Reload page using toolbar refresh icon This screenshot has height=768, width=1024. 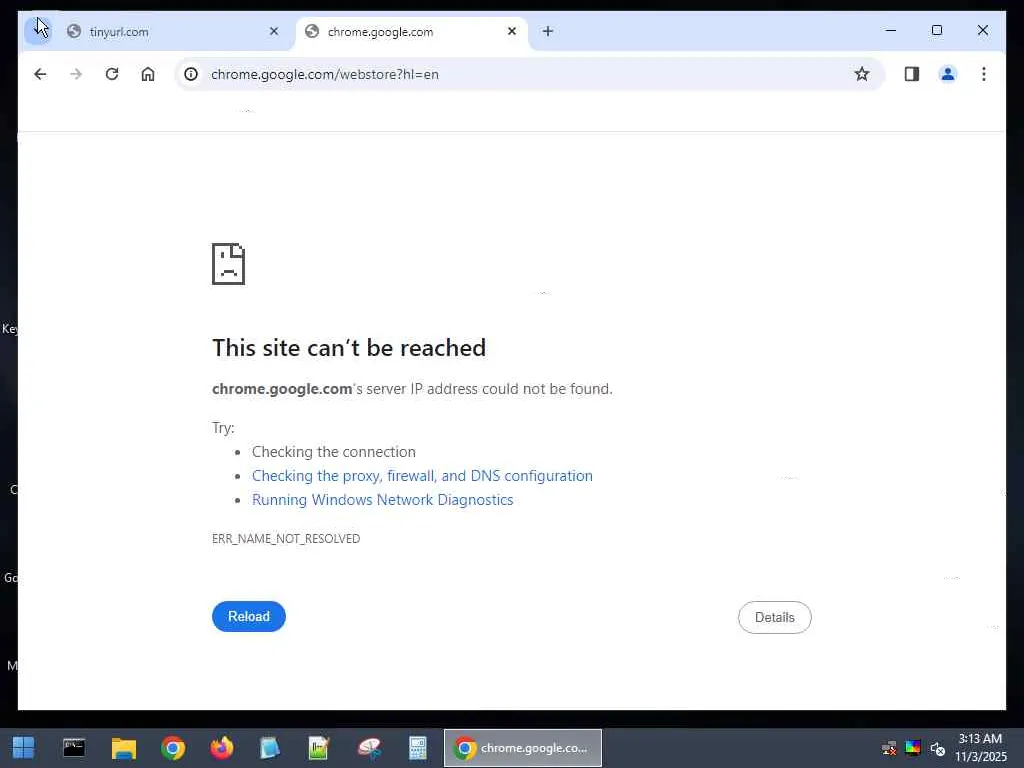click(x=112, y=74)
